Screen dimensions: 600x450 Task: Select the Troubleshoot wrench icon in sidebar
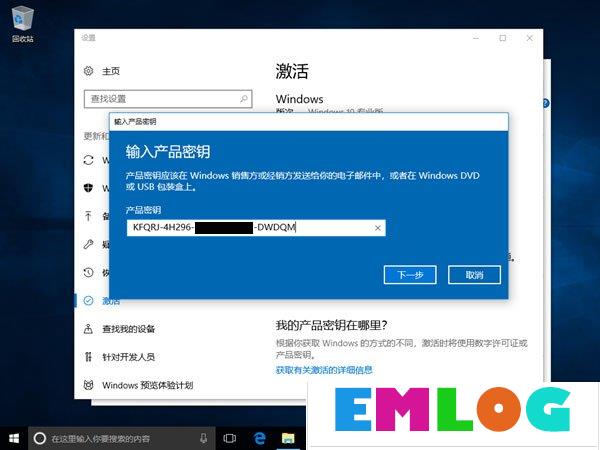88,244
